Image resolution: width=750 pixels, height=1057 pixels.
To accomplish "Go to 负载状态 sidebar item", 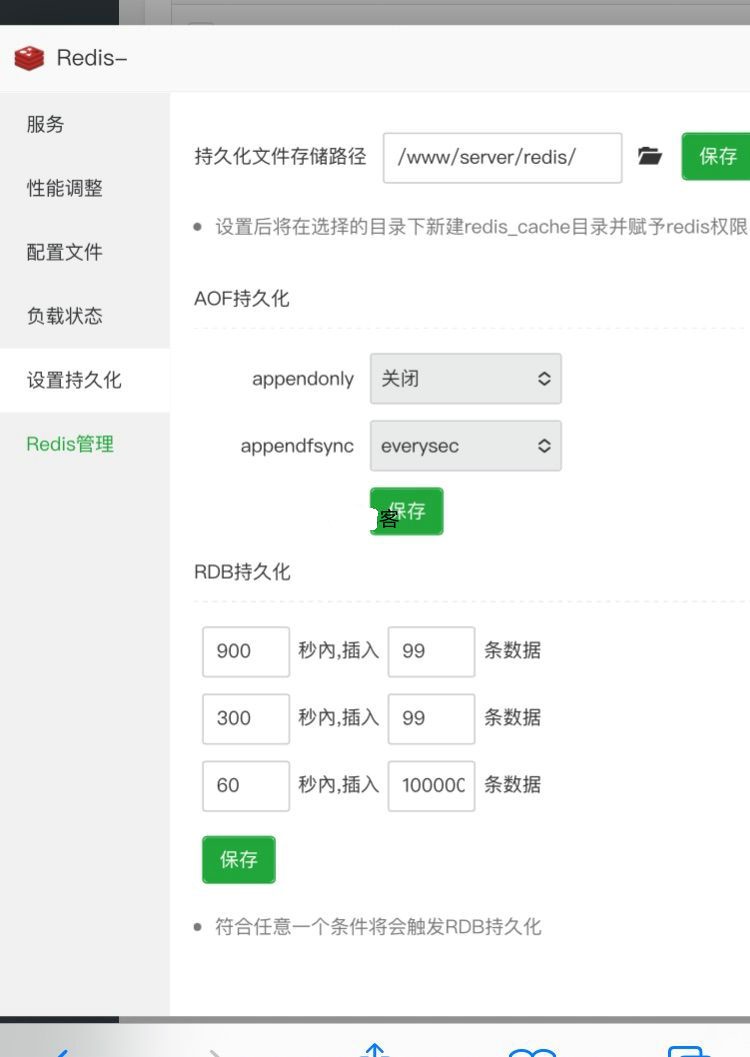I will point(64,316).
